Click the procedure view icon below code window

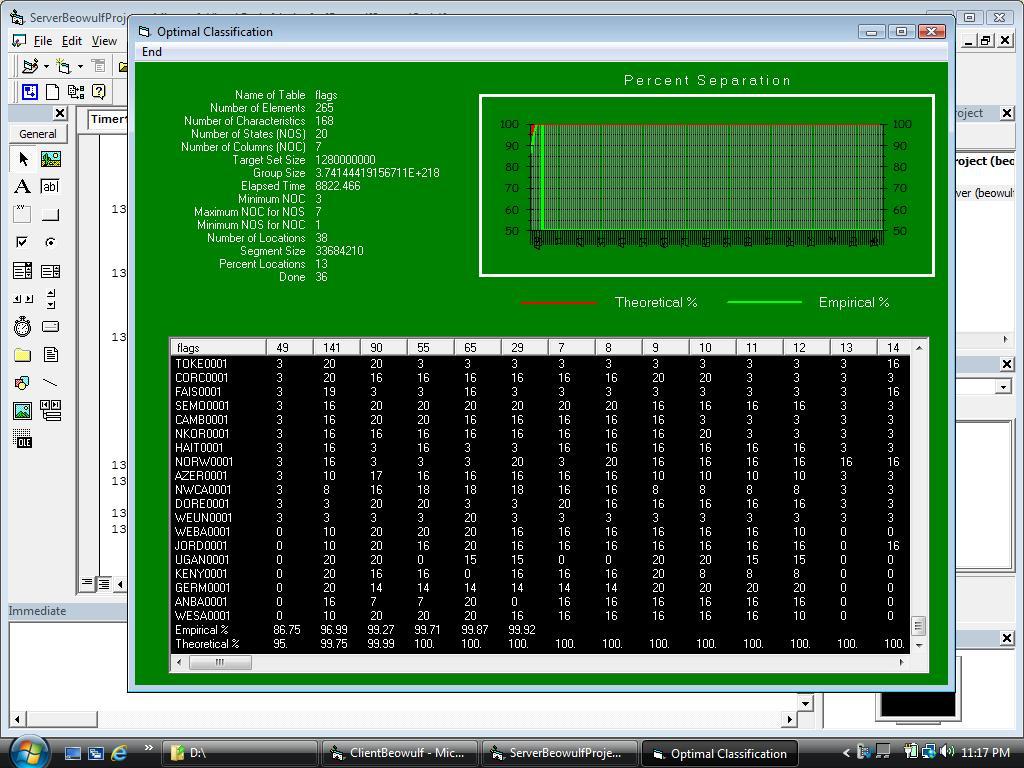[87, 583]
